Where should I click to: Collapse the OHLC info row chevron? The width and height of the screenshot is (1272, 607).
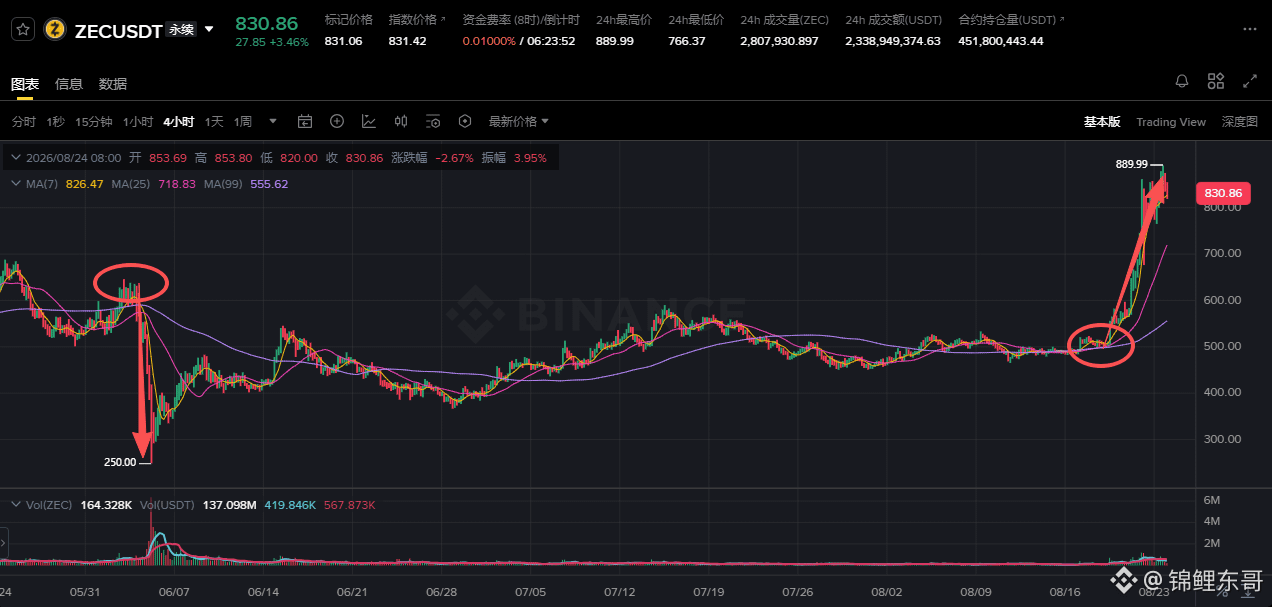14,158
